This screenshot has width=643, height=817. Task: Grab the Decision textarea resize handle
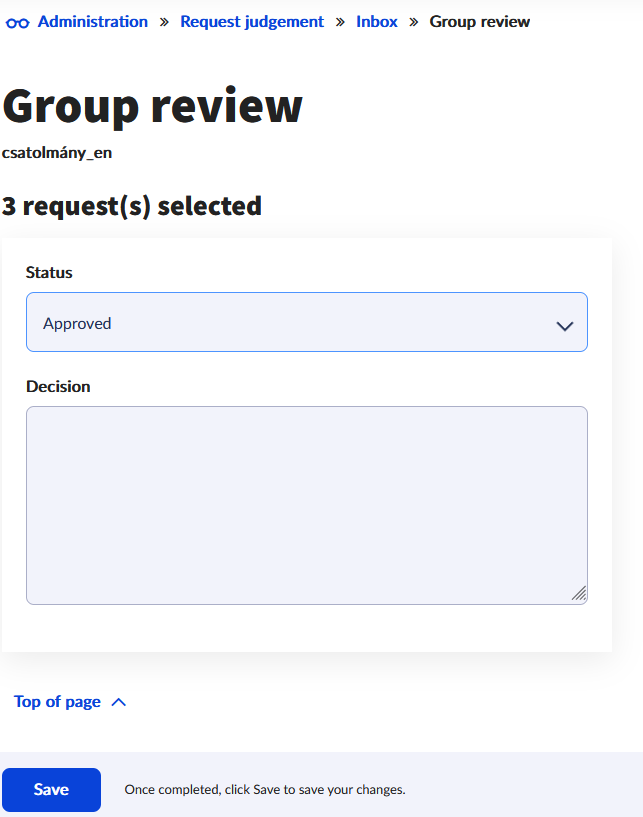click(579, 594)
